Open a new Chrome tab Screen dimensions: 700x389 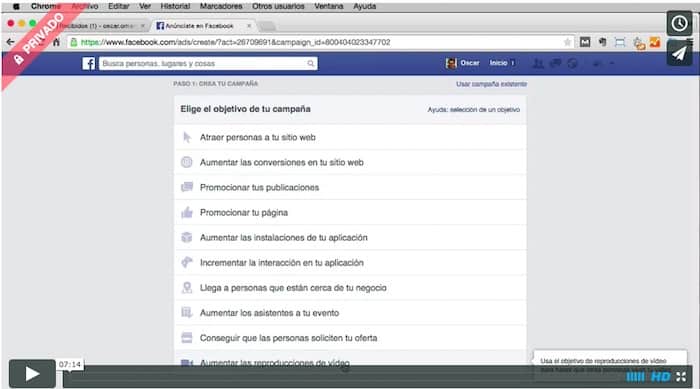267,26
